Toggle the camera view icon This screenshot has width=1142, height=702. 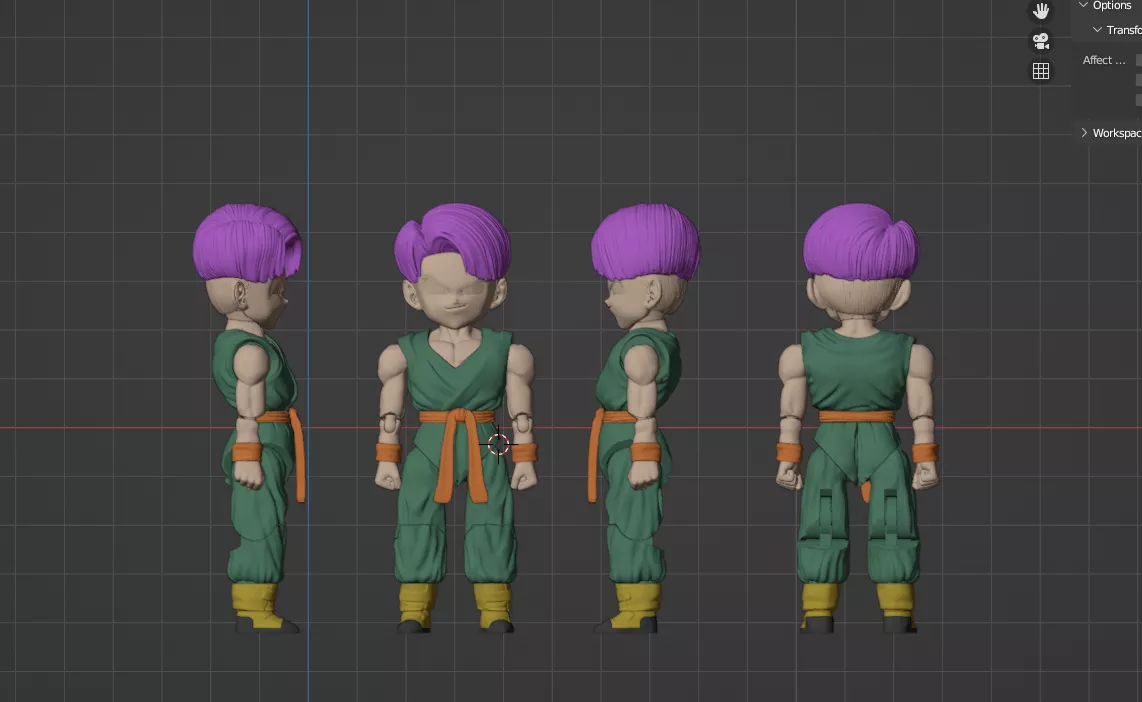[1041, 41]
